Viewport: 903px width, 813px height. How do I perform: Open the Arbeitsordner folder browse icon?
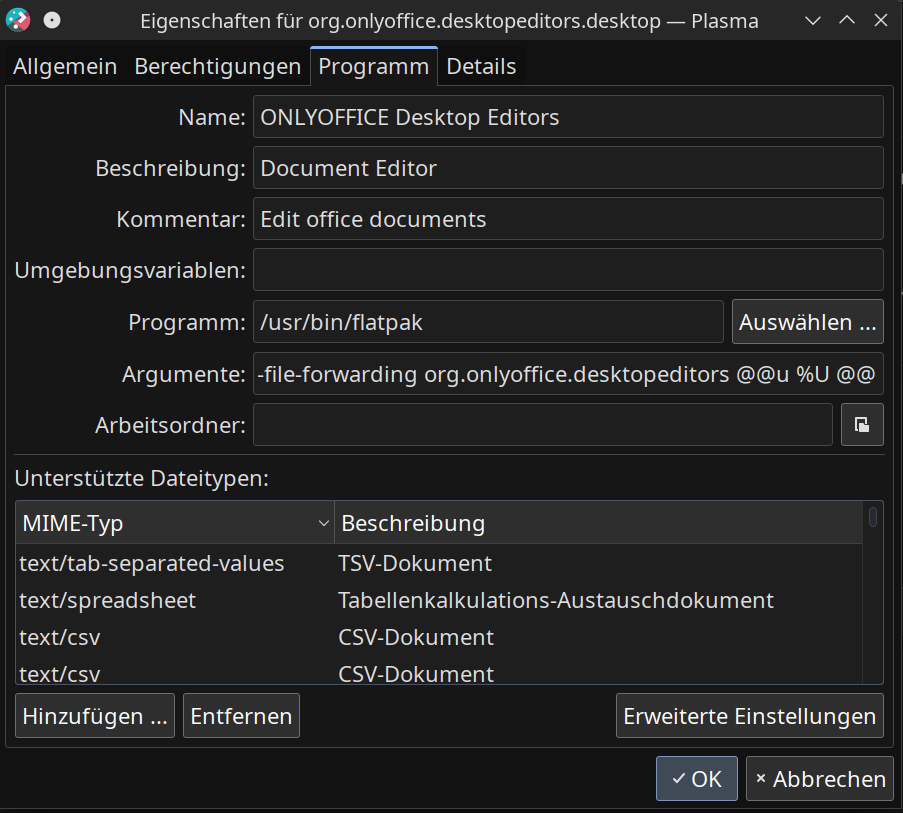click(861, 425)
